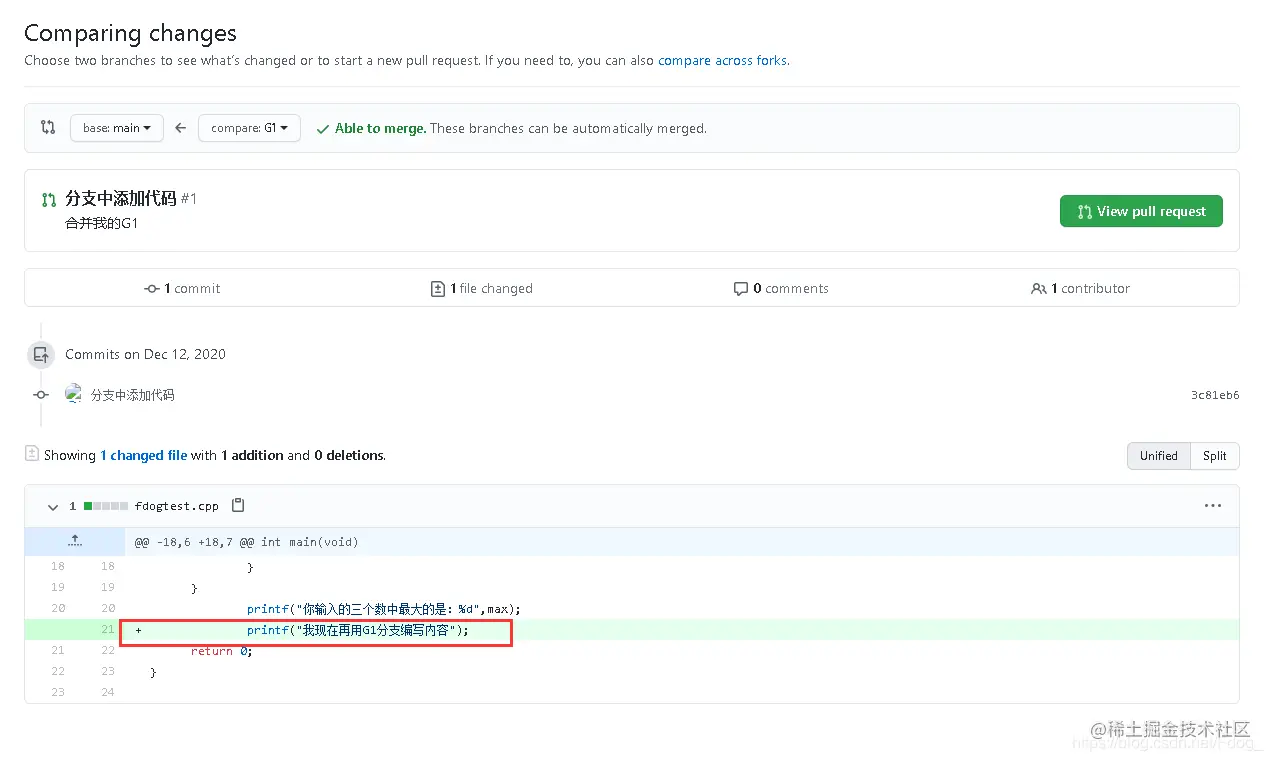The height and width of the screenshot is (761, 1272).
Task: Select the 1 file changed tab
Action: coord(481,288)
